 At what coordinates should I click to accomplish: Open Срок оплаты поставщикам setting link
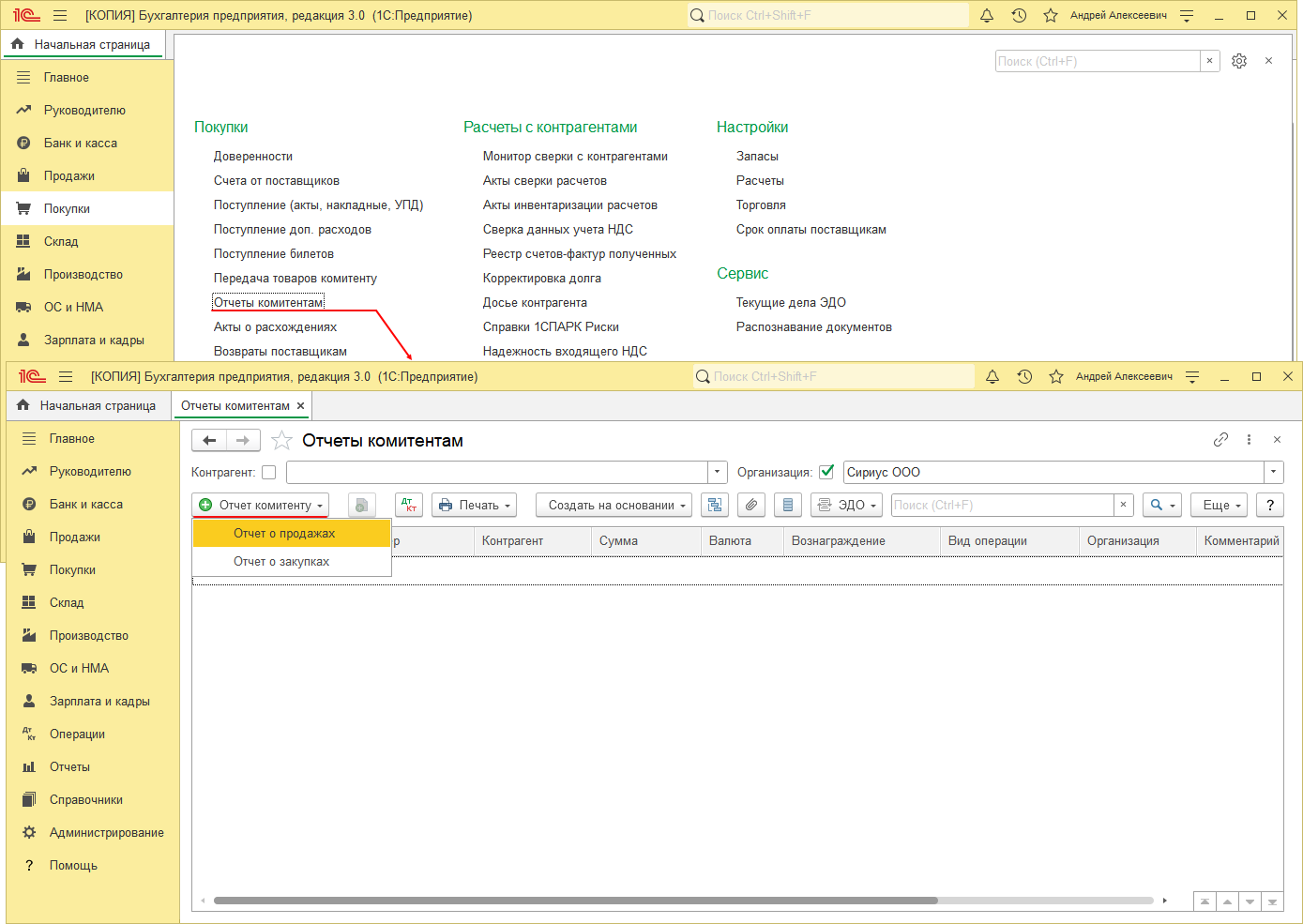[811, 230]
